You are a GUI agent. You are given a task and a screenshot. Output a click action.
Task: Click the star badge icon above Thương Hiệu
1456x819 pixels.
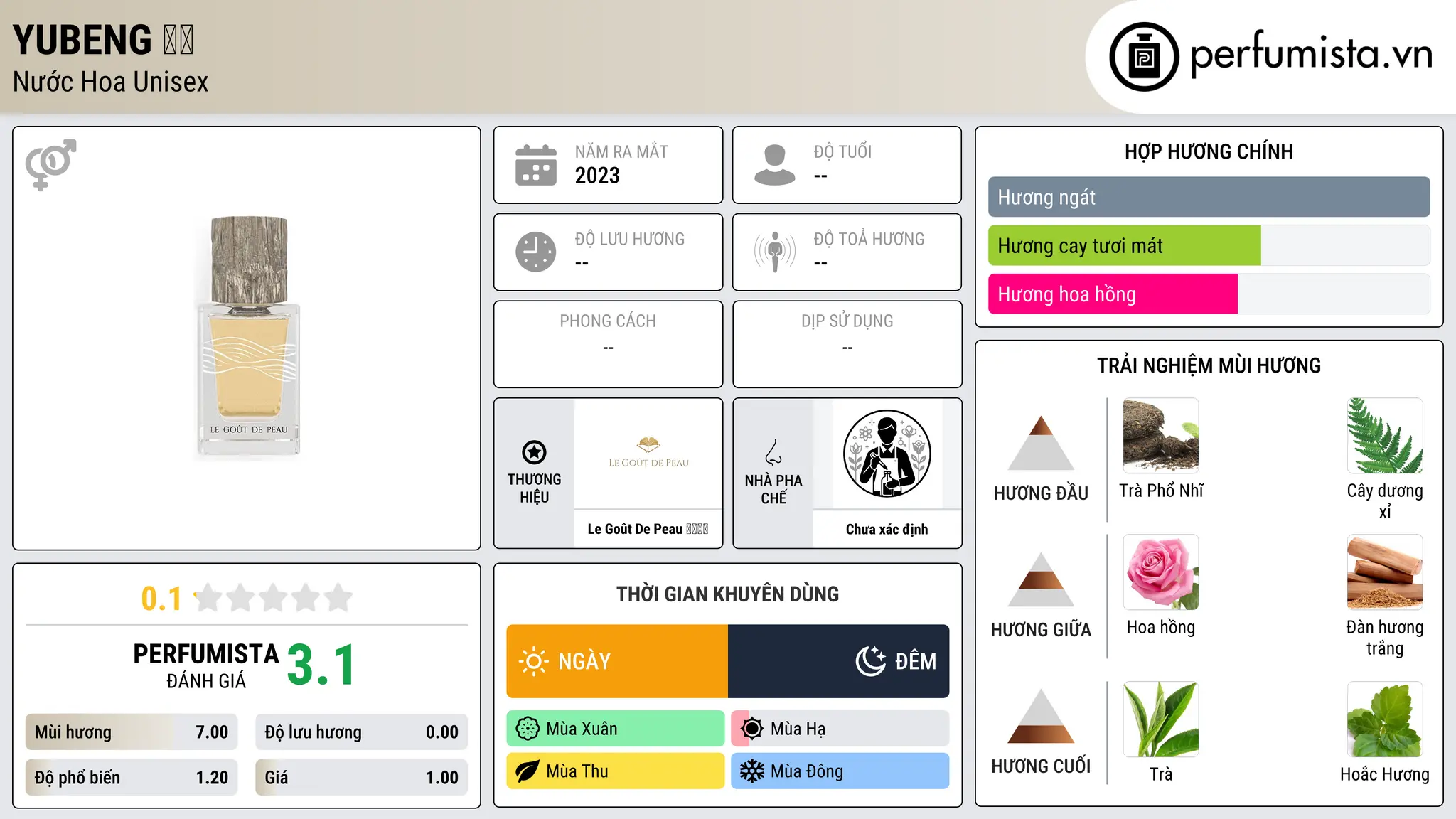tap(534, 452)
